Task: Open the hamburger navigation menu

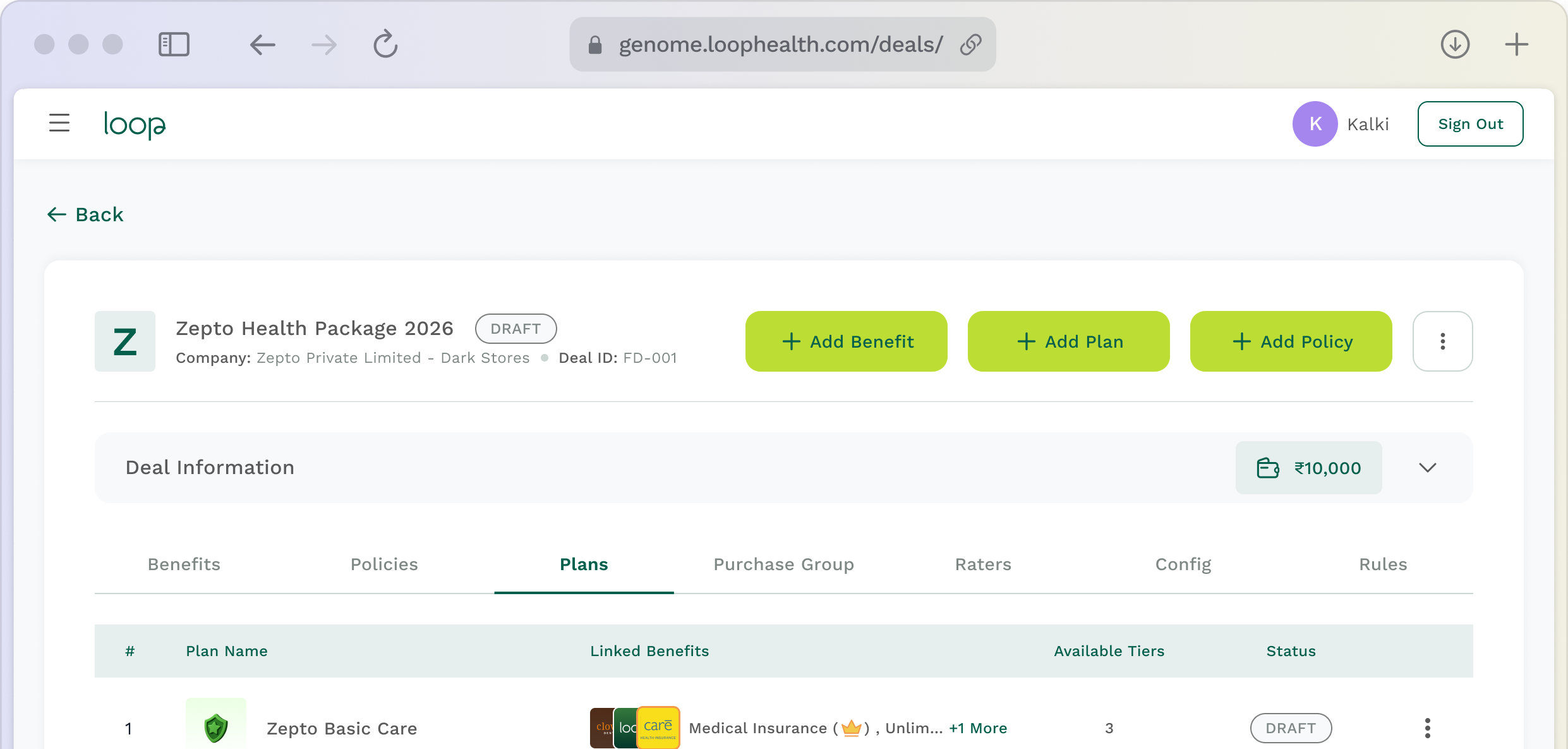Action: [59, 123]
